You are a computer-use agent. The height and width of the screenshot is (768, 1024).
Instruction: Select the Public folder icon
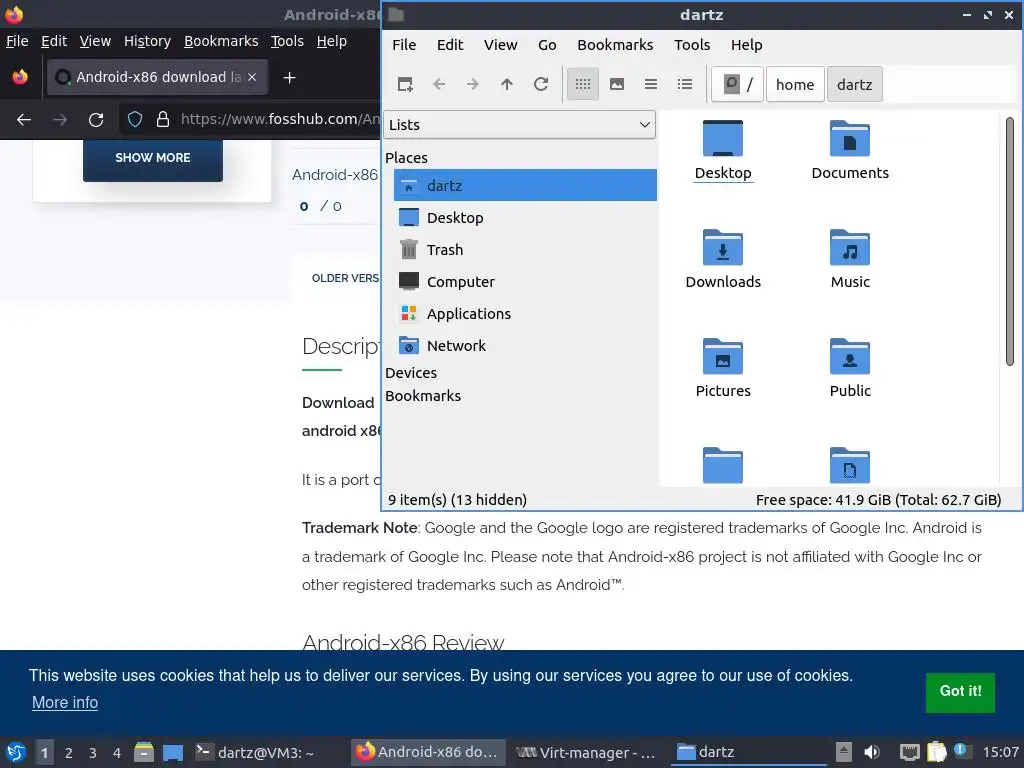pos(850,368)
